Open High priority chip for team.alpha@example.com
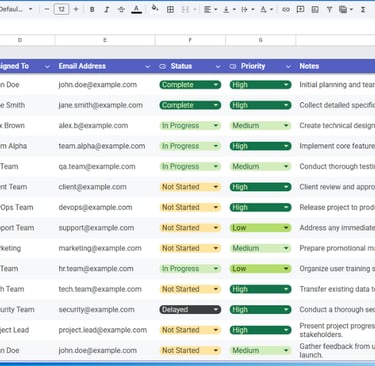The image size is (375, 366). tap(260, 146)
